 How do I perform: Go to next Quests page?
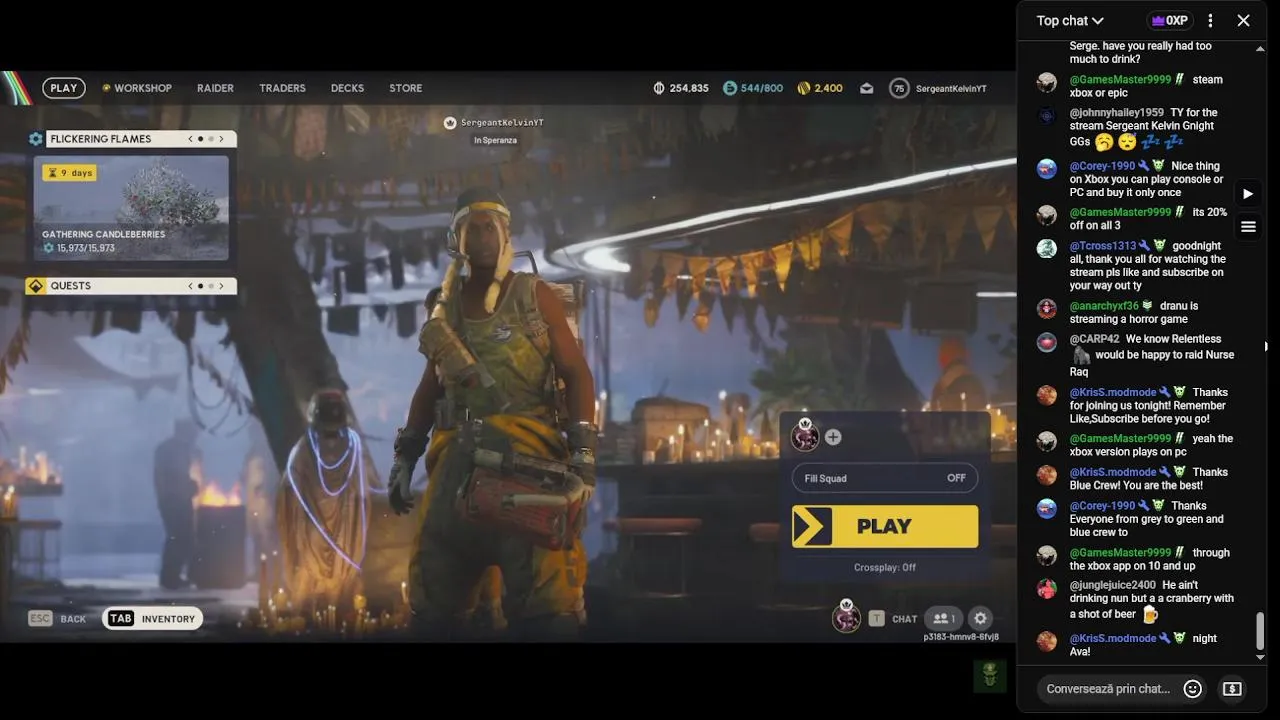[x=222, y=286]
